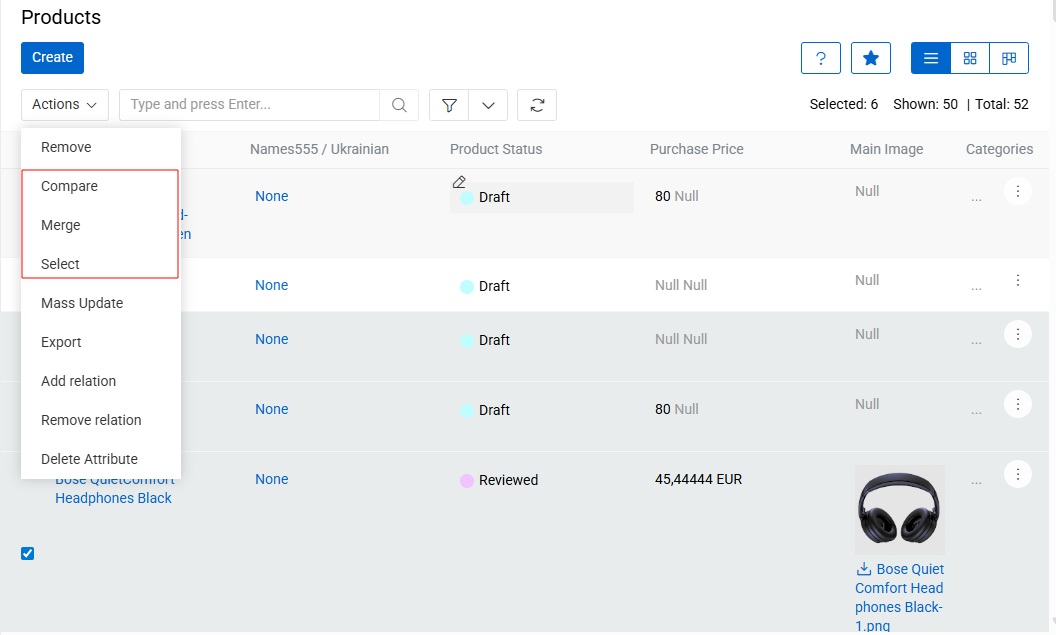The width and height of the screenshot is (1056, 635).
Task: Switch to list view
Action: click(x=930, y=58)
